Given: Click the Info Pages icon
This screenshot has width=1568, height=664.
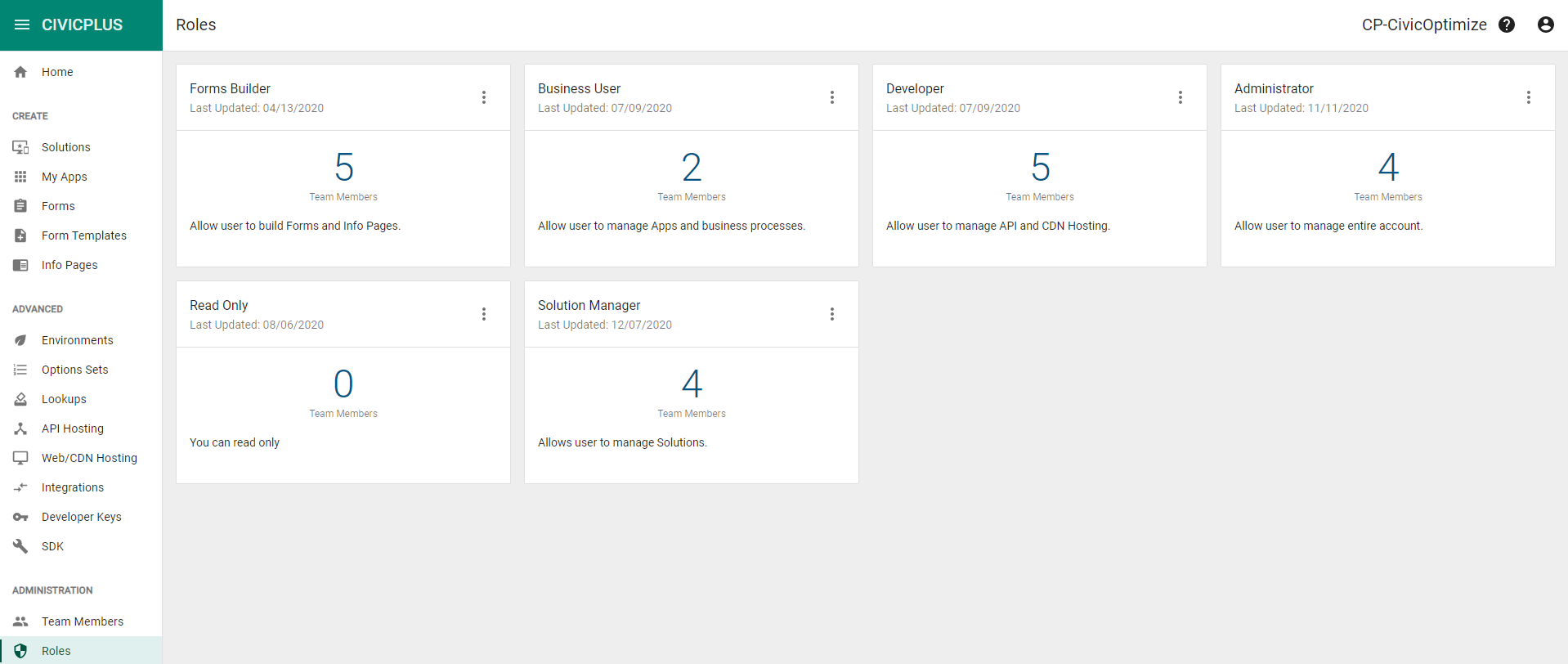Looking at the screenshot, I should coord(20,265).
